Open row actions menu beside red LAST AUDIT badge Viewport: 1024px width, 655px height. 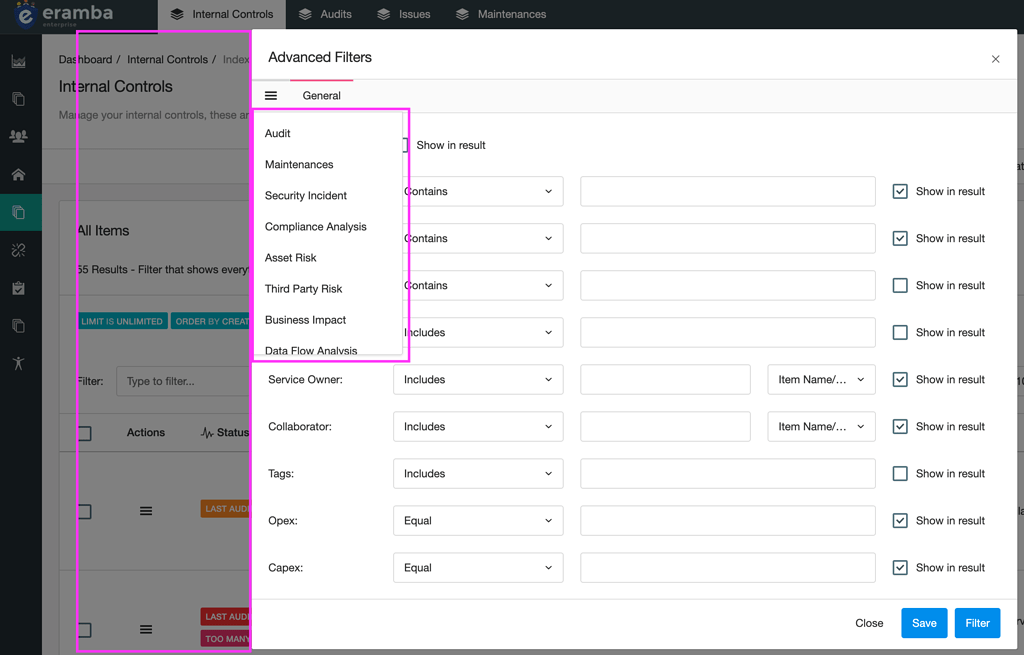(x=146, y=630)
